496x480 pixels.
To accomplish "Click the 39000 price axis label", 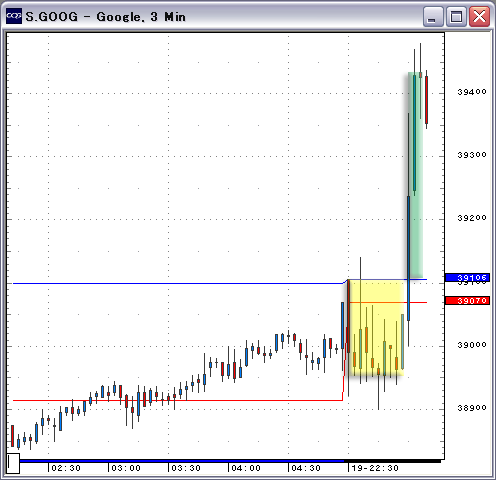I will coord(472,345).
